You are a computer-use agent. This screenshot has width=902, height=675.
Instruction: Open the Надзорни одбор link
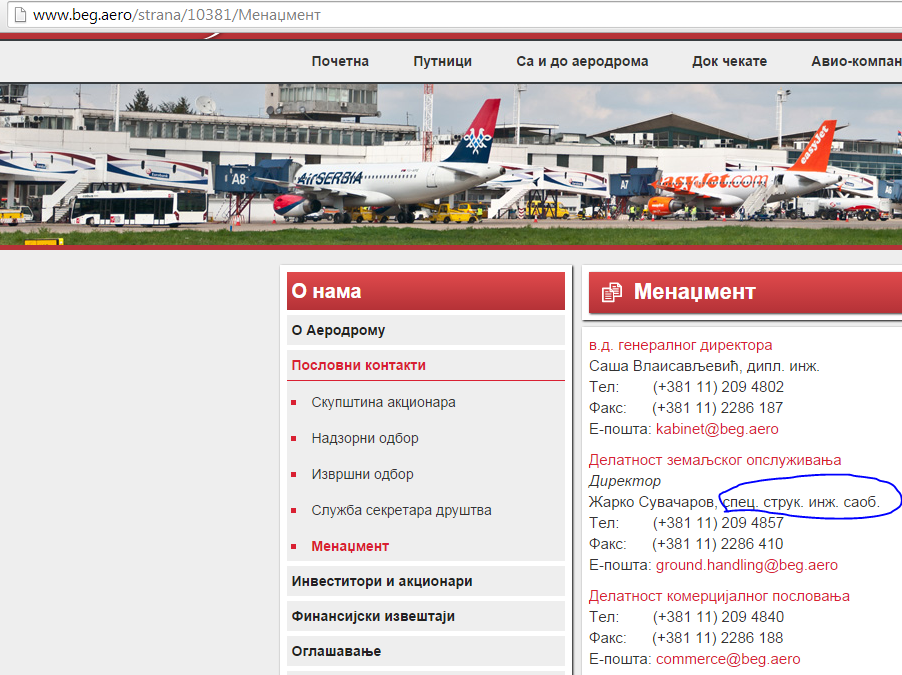365,438
